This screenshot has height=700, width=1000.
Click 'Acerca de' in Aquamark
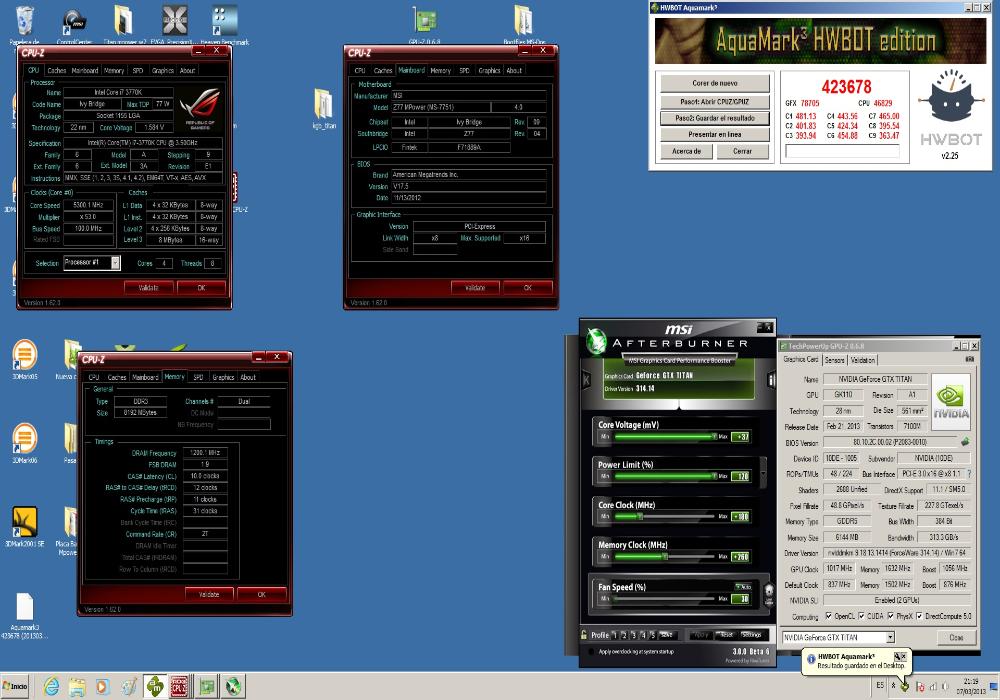point(686,151)
